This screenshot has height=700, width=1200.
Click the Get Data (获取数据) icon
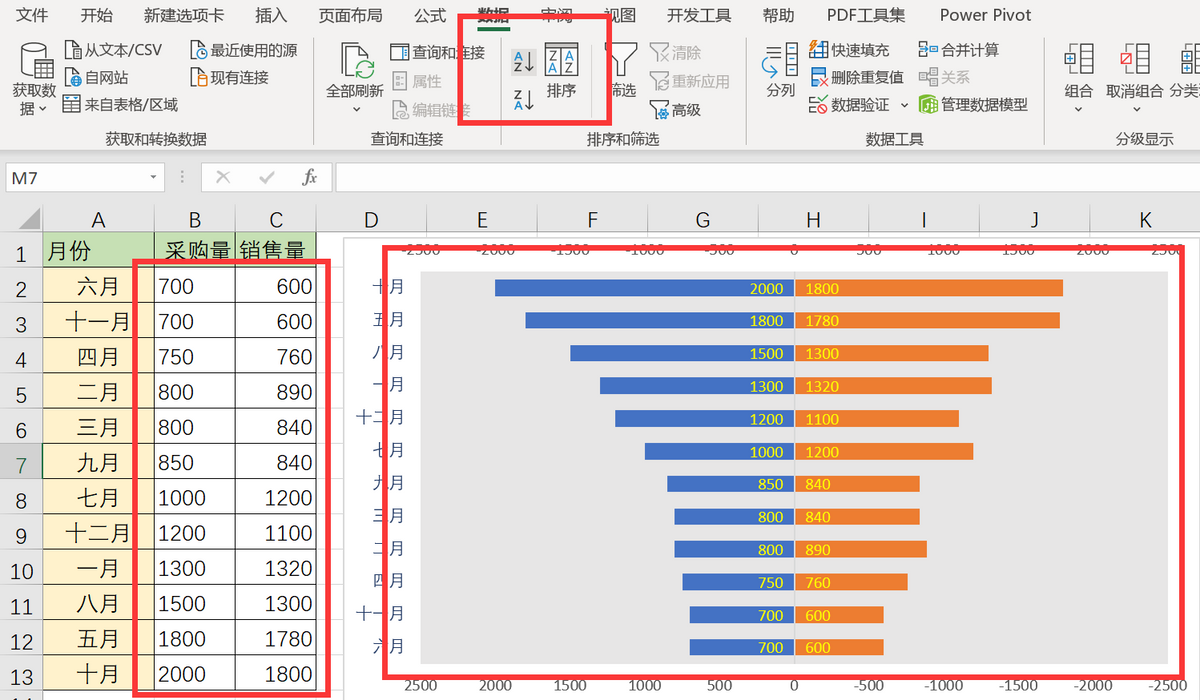[x=38, y=60]
